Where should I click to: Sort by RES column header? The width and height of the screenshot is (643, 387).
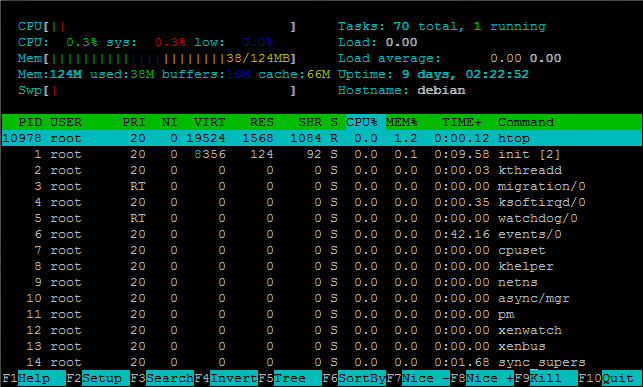click(262, 122)
